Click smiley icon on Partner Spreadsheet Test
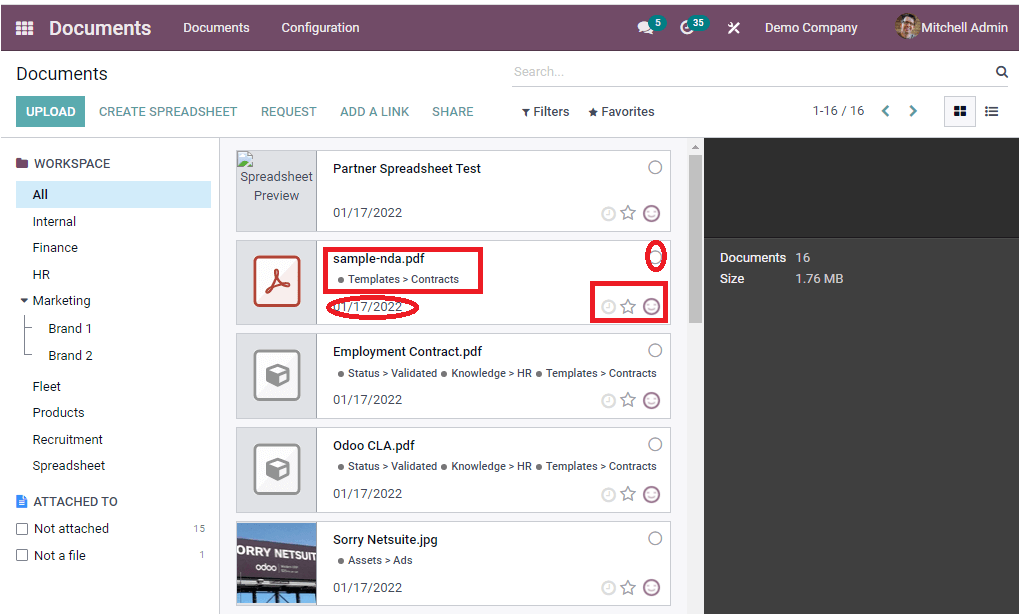Screen dimensions: 1020x615 click(651, 213)
